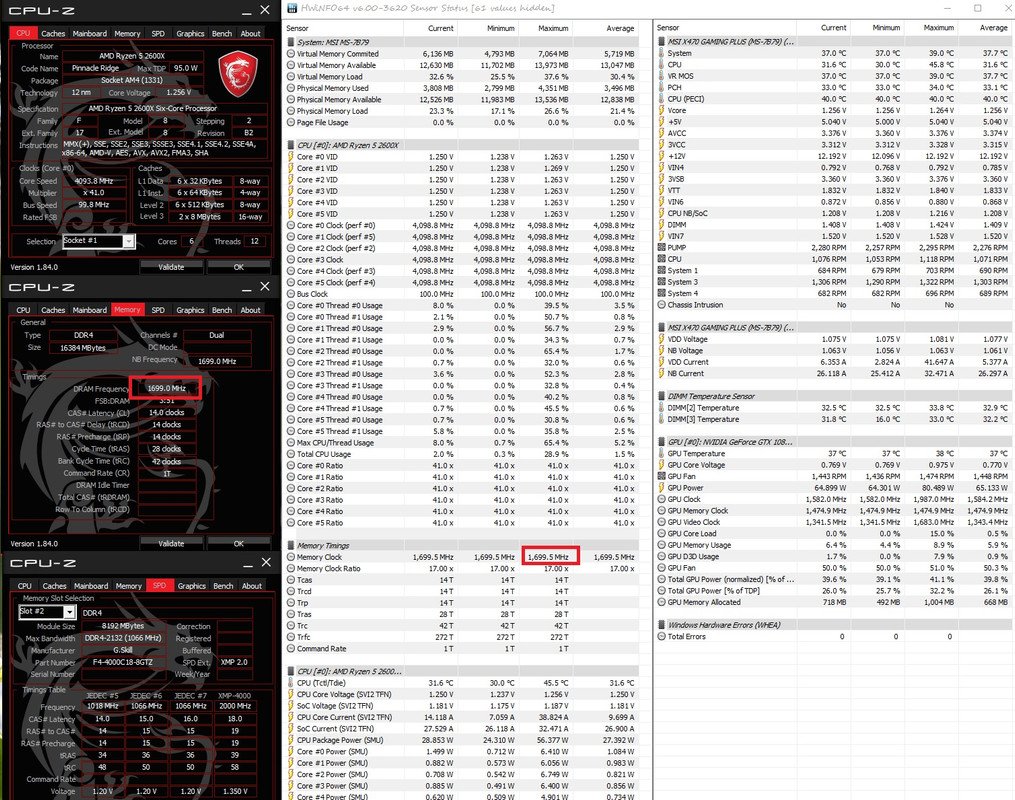Click the Core #0 VID voltage icon

291,157
